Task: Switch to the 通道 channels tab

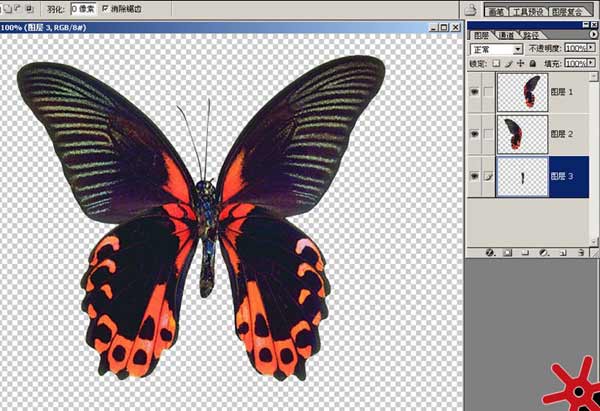Action: pos(506,36)
